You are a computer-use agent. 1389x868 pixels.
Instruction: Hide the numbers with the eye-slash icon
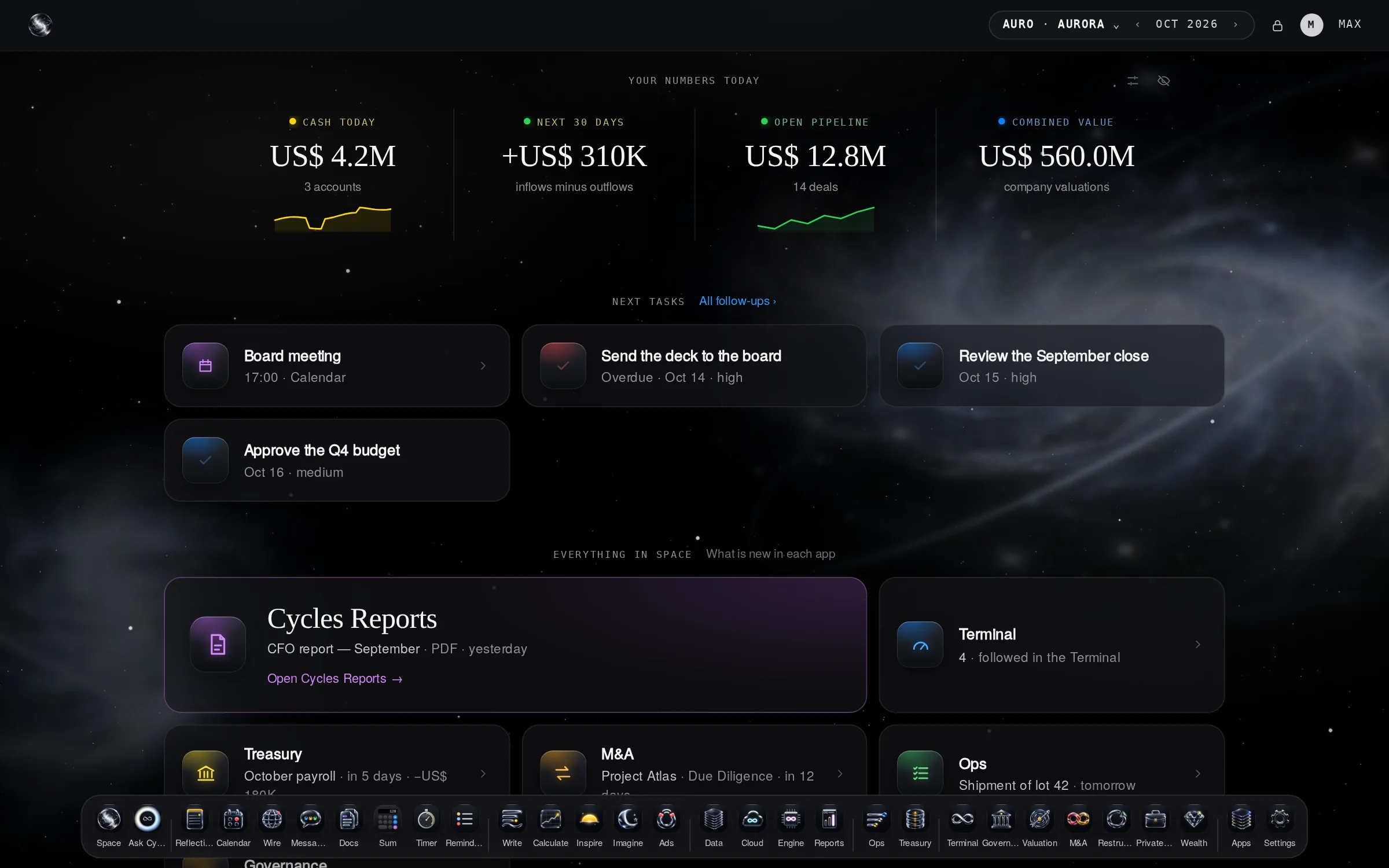point(1163,81)
